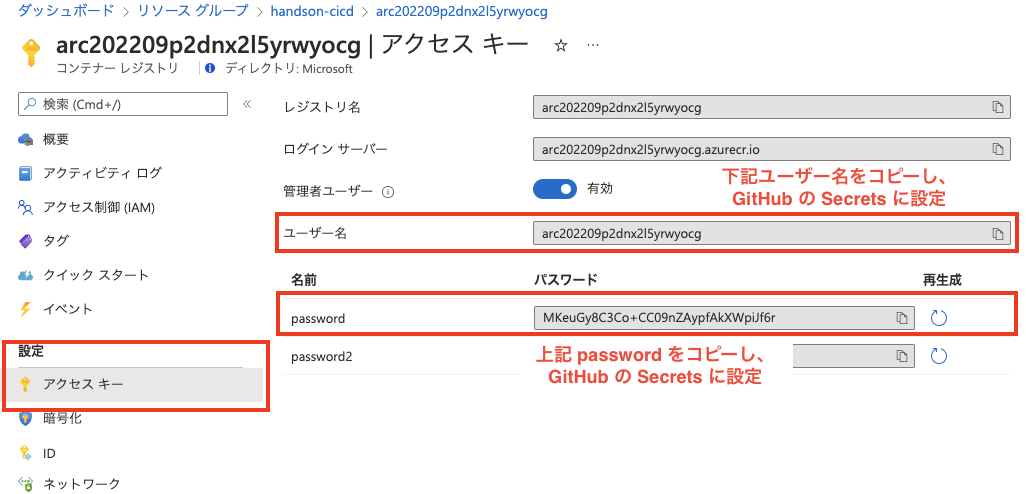
Task: Show info about the admin user setting
Action: point(387,192)
